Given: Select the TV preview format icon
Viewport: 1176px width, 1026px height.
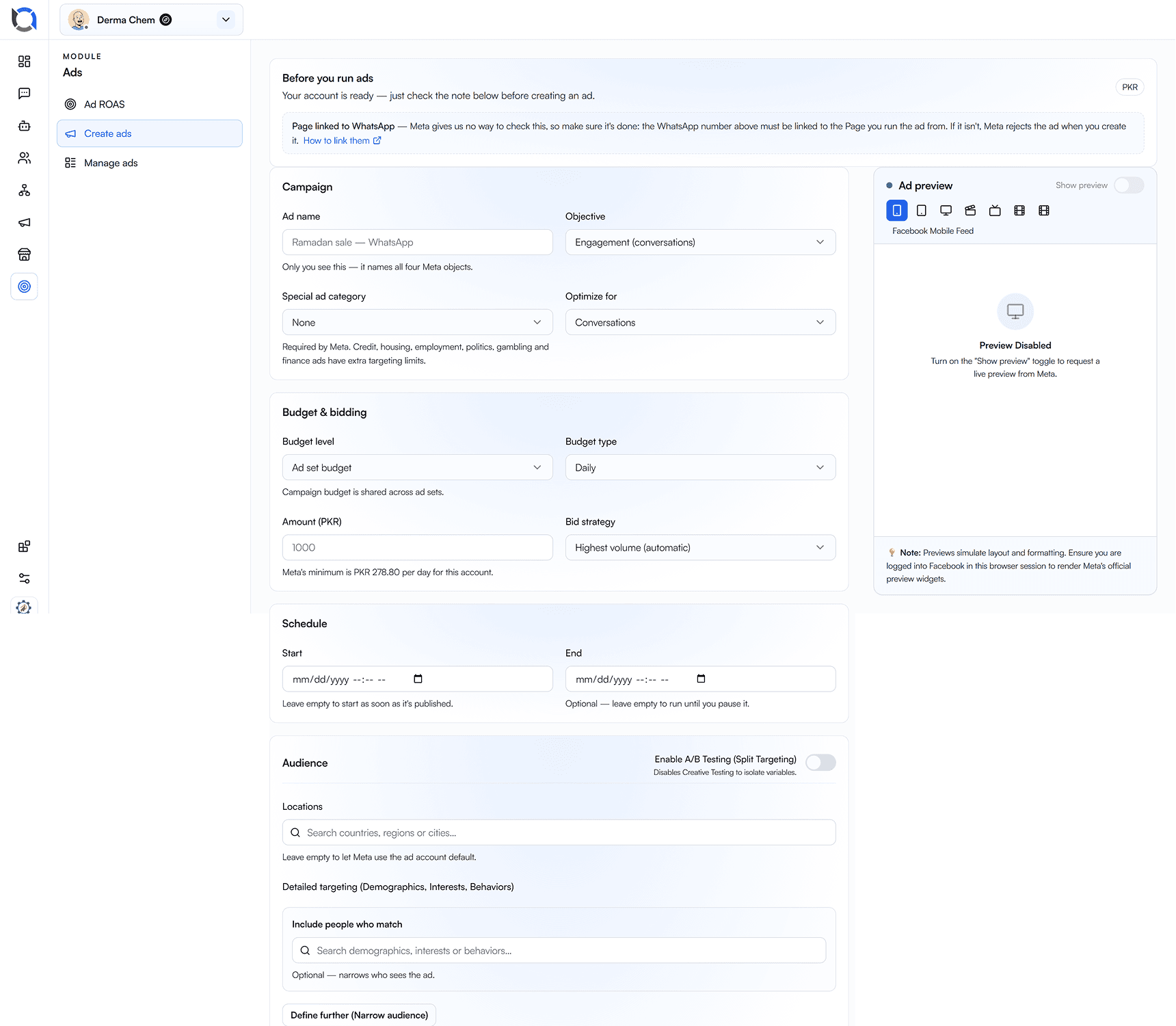Looking at the screenshot, I should coord(995,211).
